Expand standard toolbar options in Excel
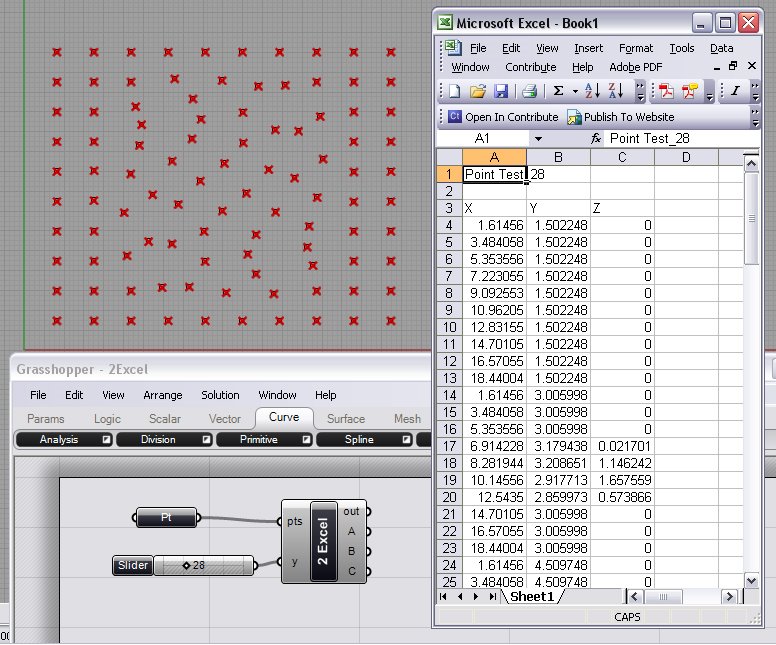776x645 pixels. click(640, 91)
